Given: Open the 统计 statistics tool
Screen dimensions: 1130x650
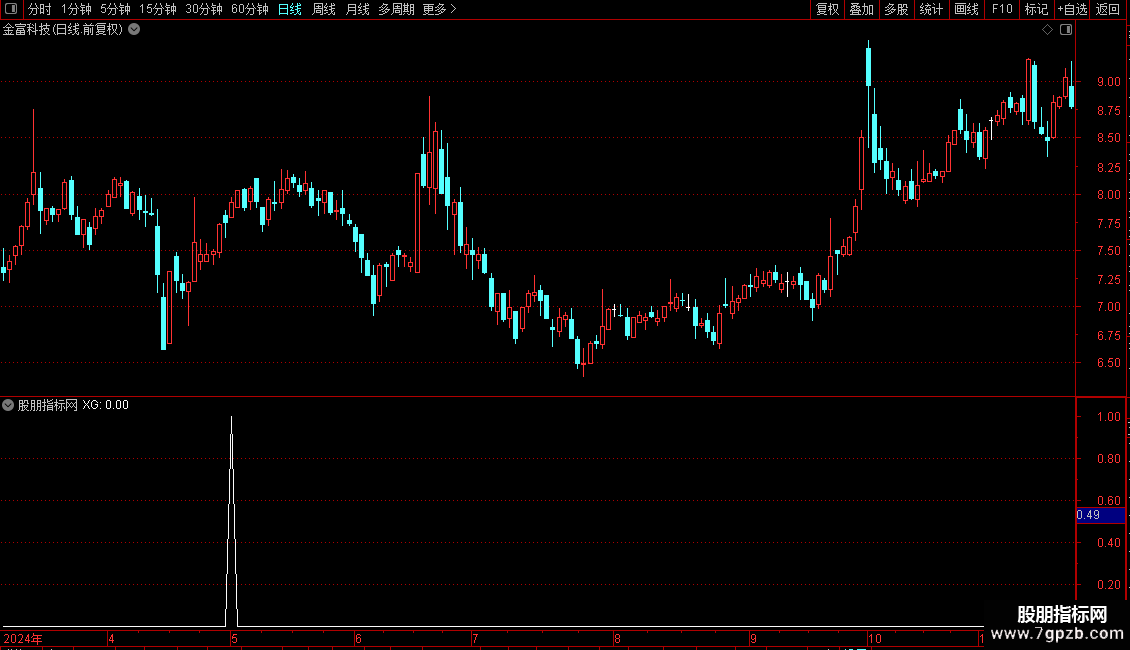Looking at the screenshot, I should (x=930, y=9).
